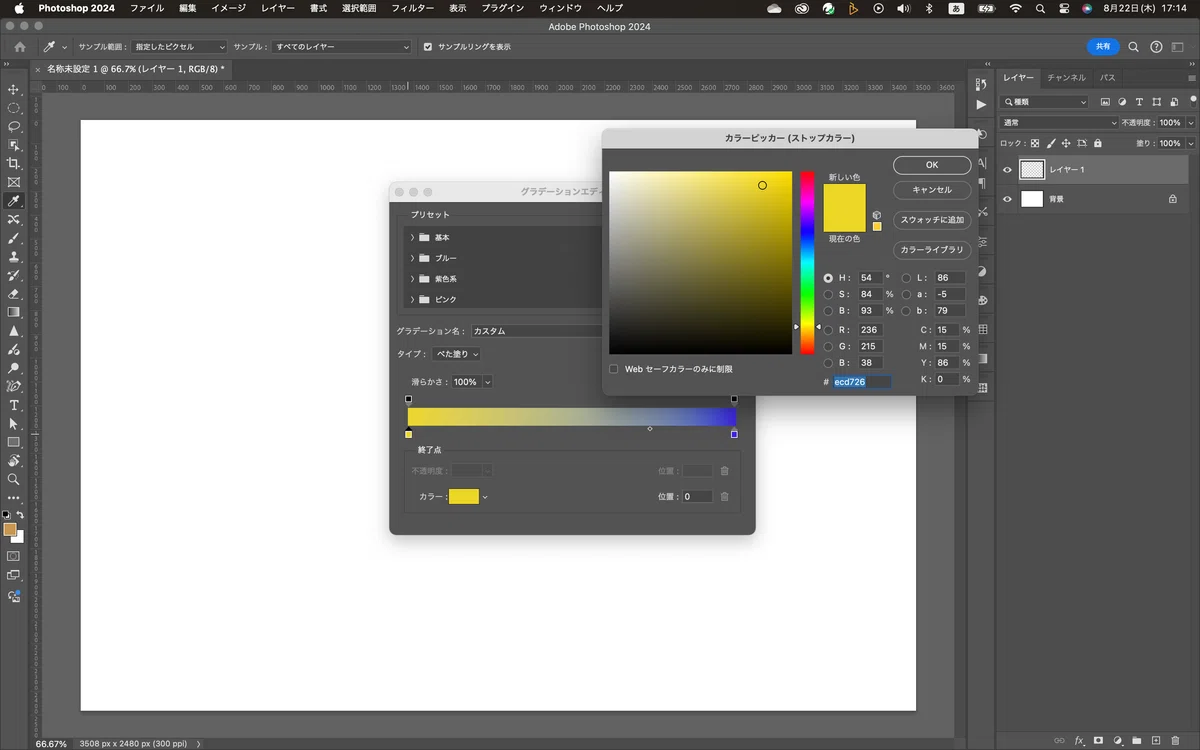This screenshot has width=1200, height=750.
Task: Select the Zoom magnifier tool
Action: click(14, 479)
